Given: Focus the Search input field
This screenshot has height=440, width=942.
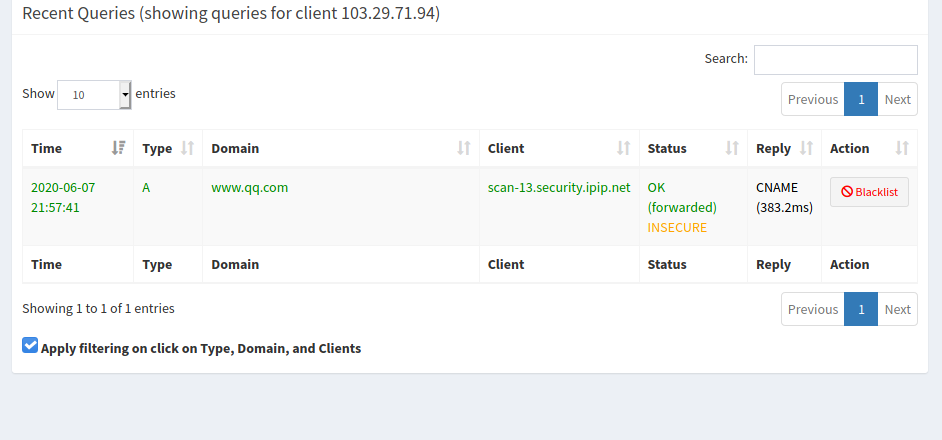Looking at the screenshot, I should (835, 60).
